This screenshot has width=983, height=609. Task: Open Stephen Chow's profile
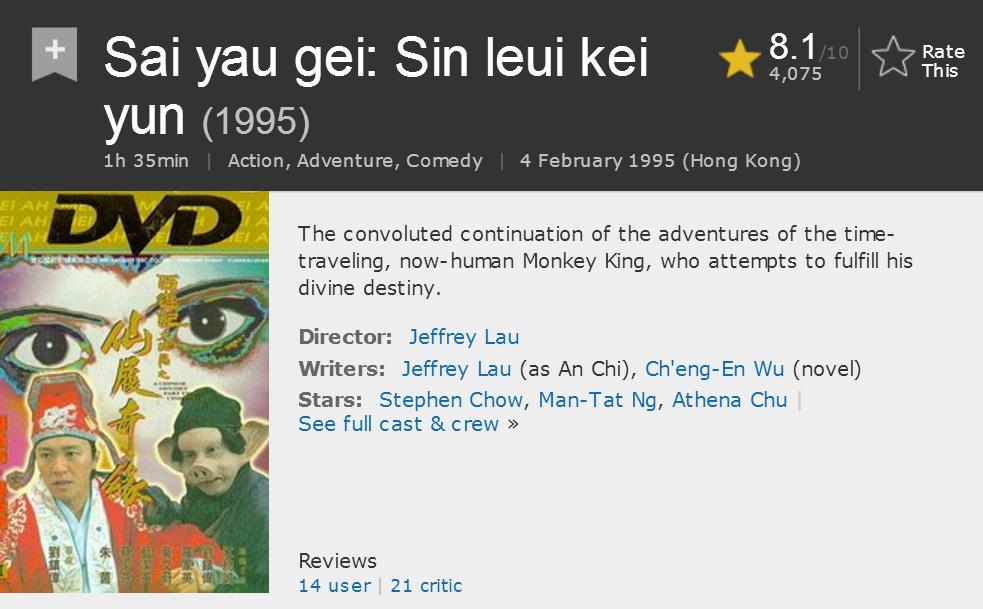(x=450, y=400)
